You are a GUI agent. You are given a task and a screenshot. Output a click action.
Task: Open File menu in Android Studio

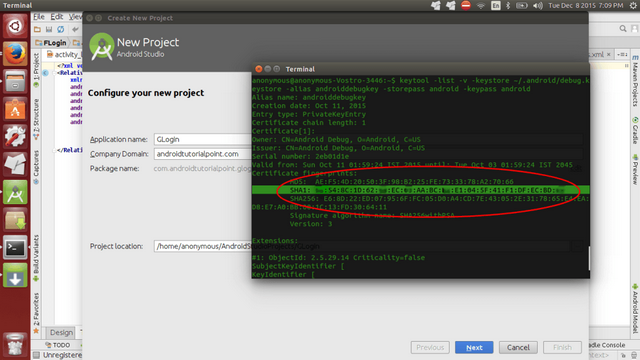pyautogui.click(x=39, y=17)
